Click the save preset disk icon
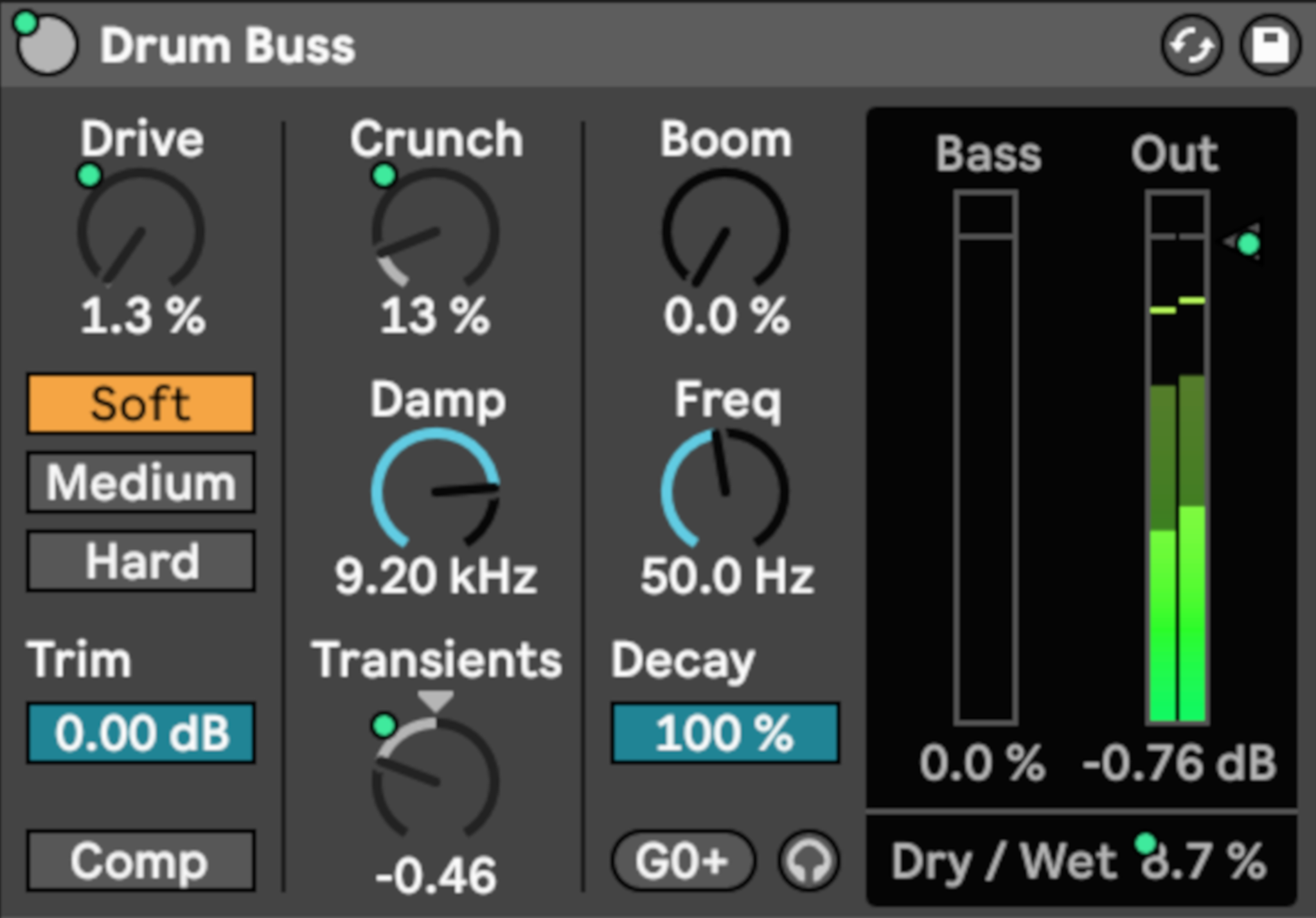1316x918 pixels. point(1270,46)
